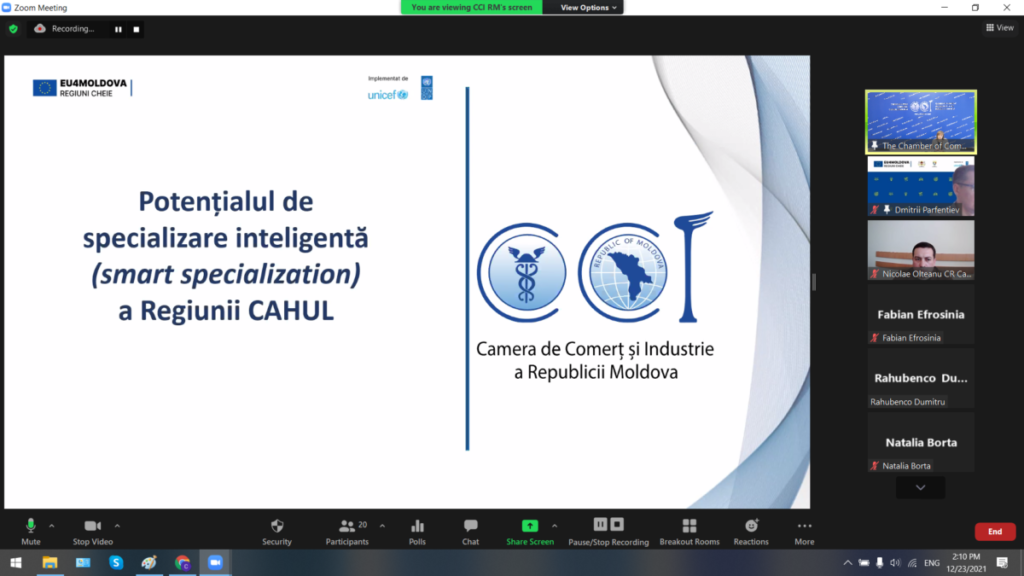Click the shared slide presentation area
This screenshot has height=576, width=1024.
[x=407, y=282]
